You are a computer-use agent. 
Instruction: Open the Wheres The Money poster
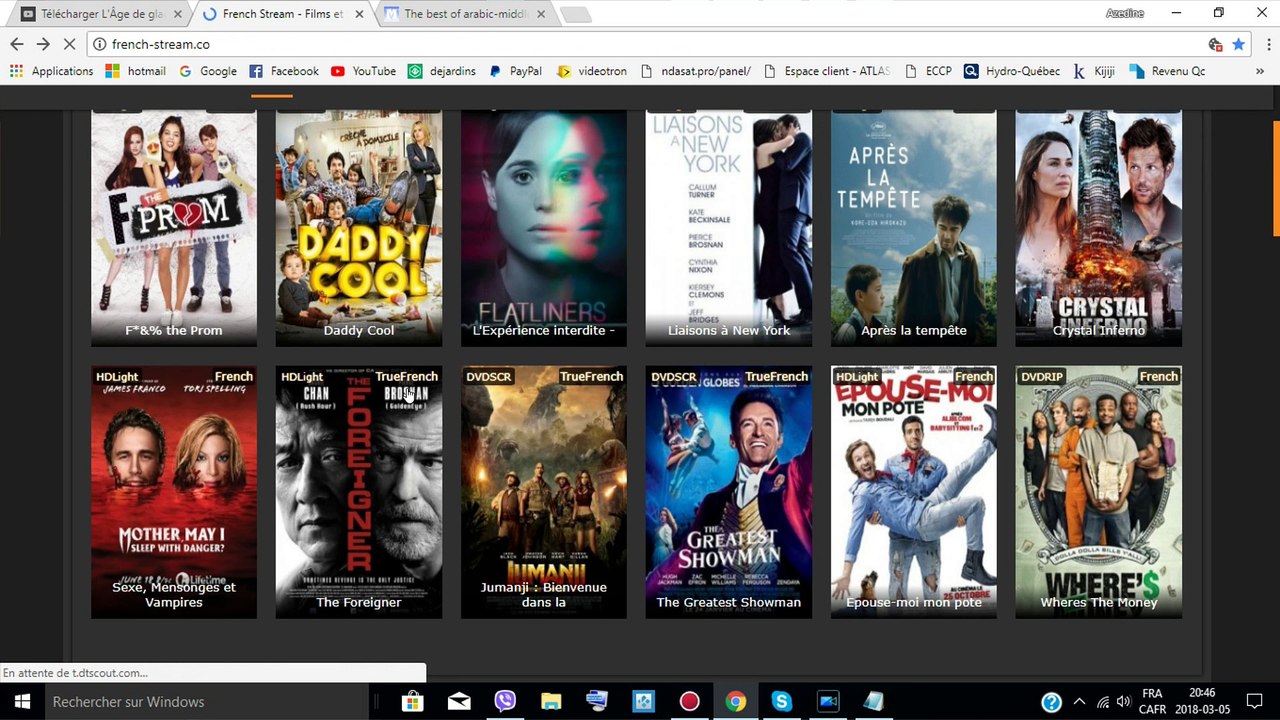tap(1099, 492)
